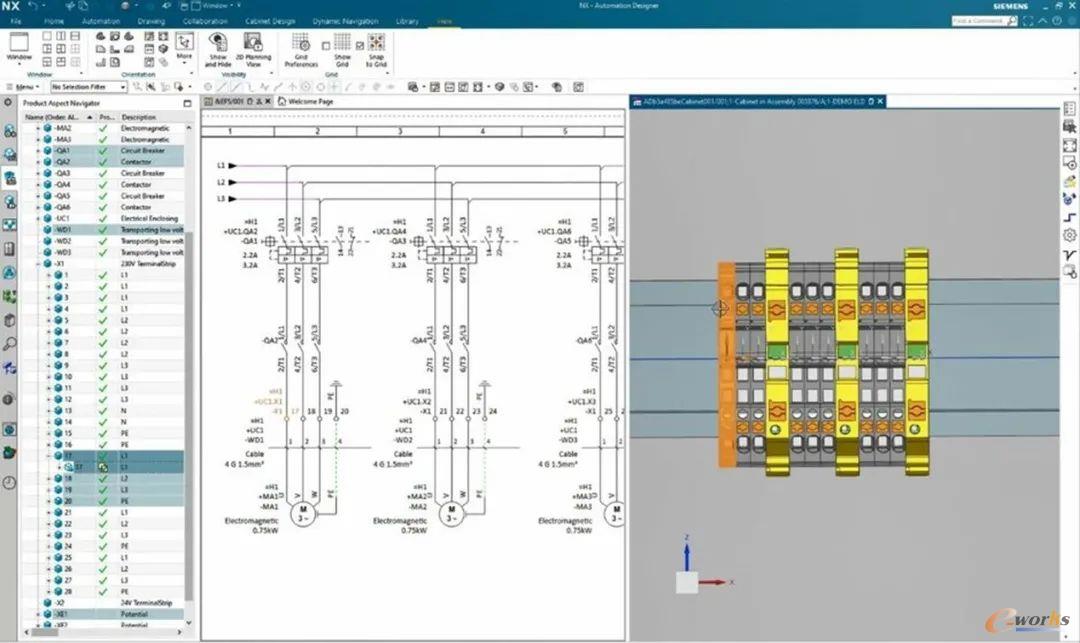The width and height of the screenshot is (1080, 643).
Task: Select terminal 28 PE row
Action: click(x=103, y=591)
